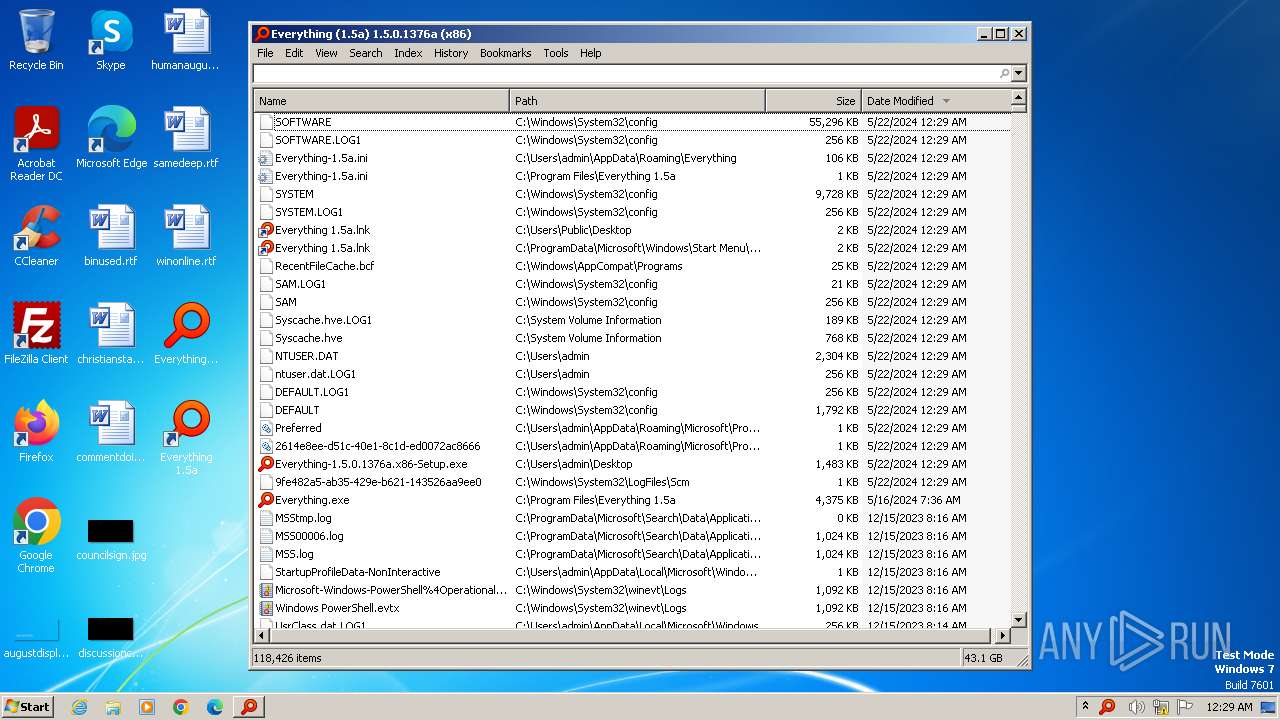Open the volume control in system tray
The height and width of the screenshot is (720, 1280).
1136,707
